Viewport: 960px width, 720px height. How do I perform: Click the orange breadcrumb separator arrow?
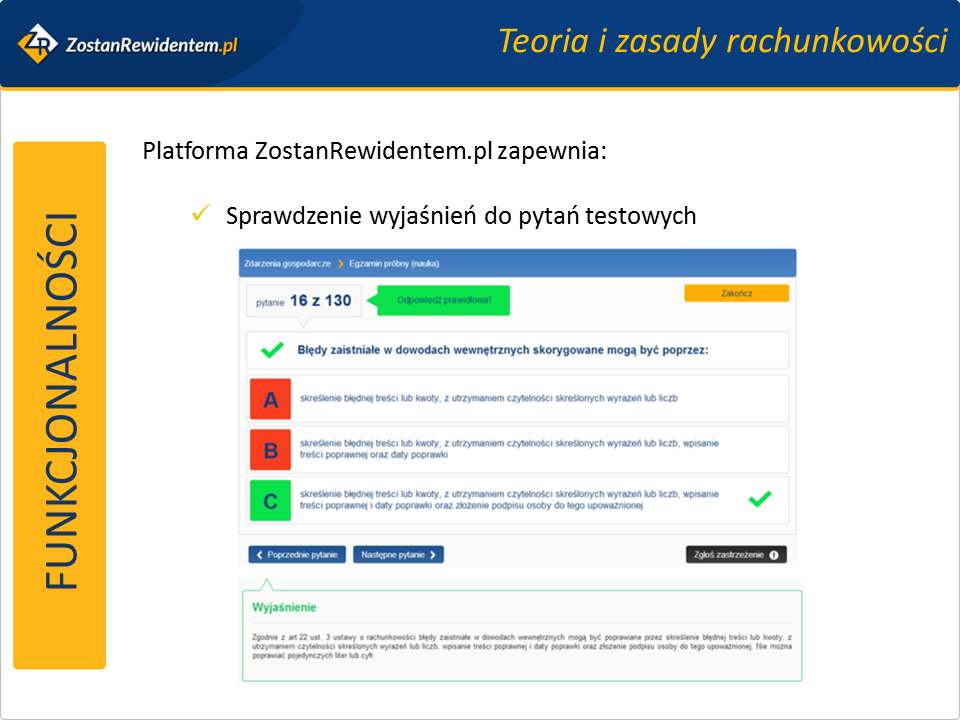tap(340, 264)
